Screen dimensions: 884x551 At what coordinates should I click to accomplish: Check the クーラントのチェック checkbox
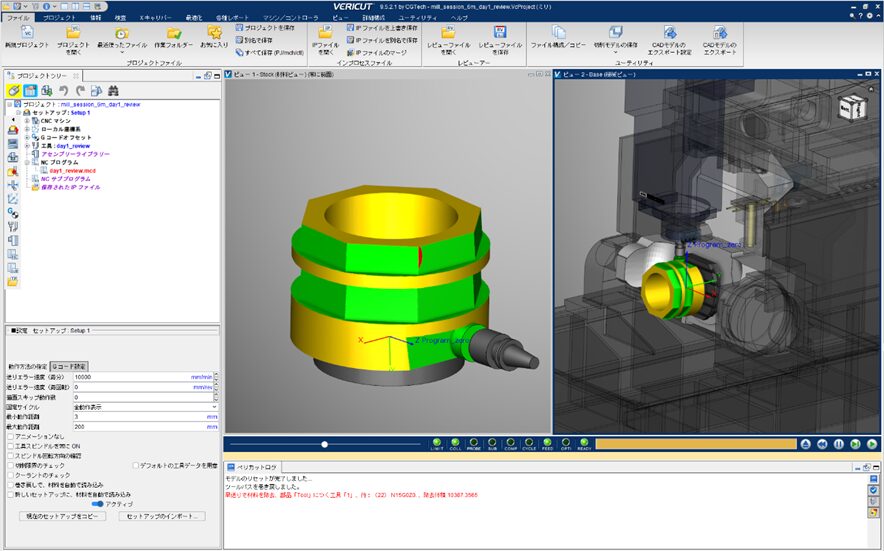11,474
